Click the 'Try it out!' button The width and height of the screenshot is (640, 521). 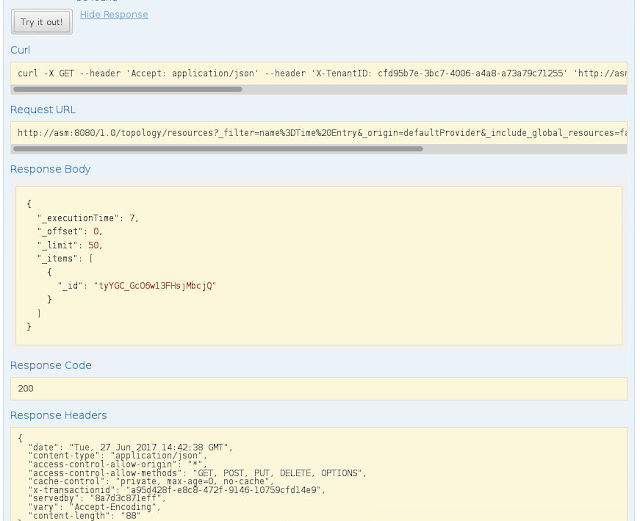coord(42,22)
